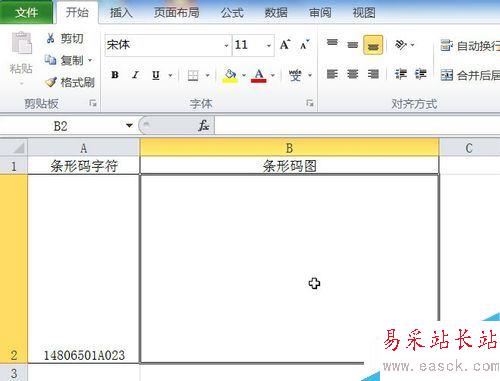Select cell containing 14806501A023

click(x=84, y=269)
